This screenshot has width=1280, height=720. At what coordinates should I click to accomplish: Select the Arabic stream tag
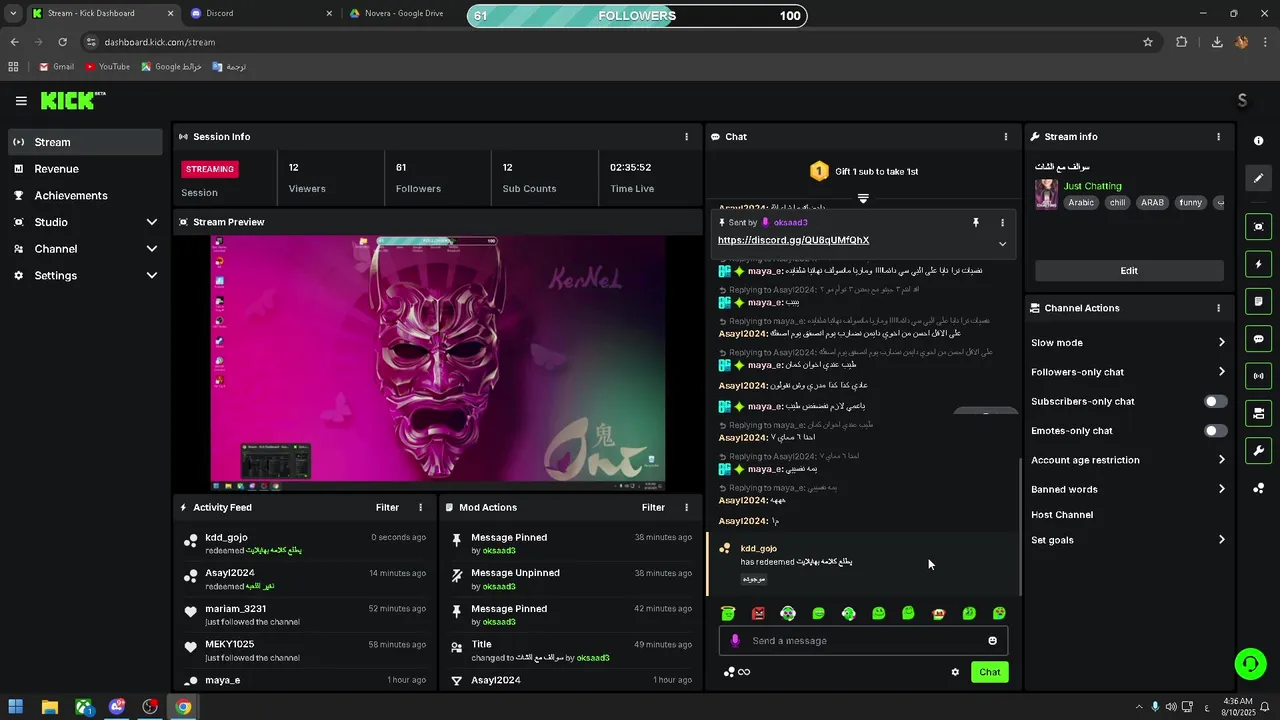coord(1081,203)
